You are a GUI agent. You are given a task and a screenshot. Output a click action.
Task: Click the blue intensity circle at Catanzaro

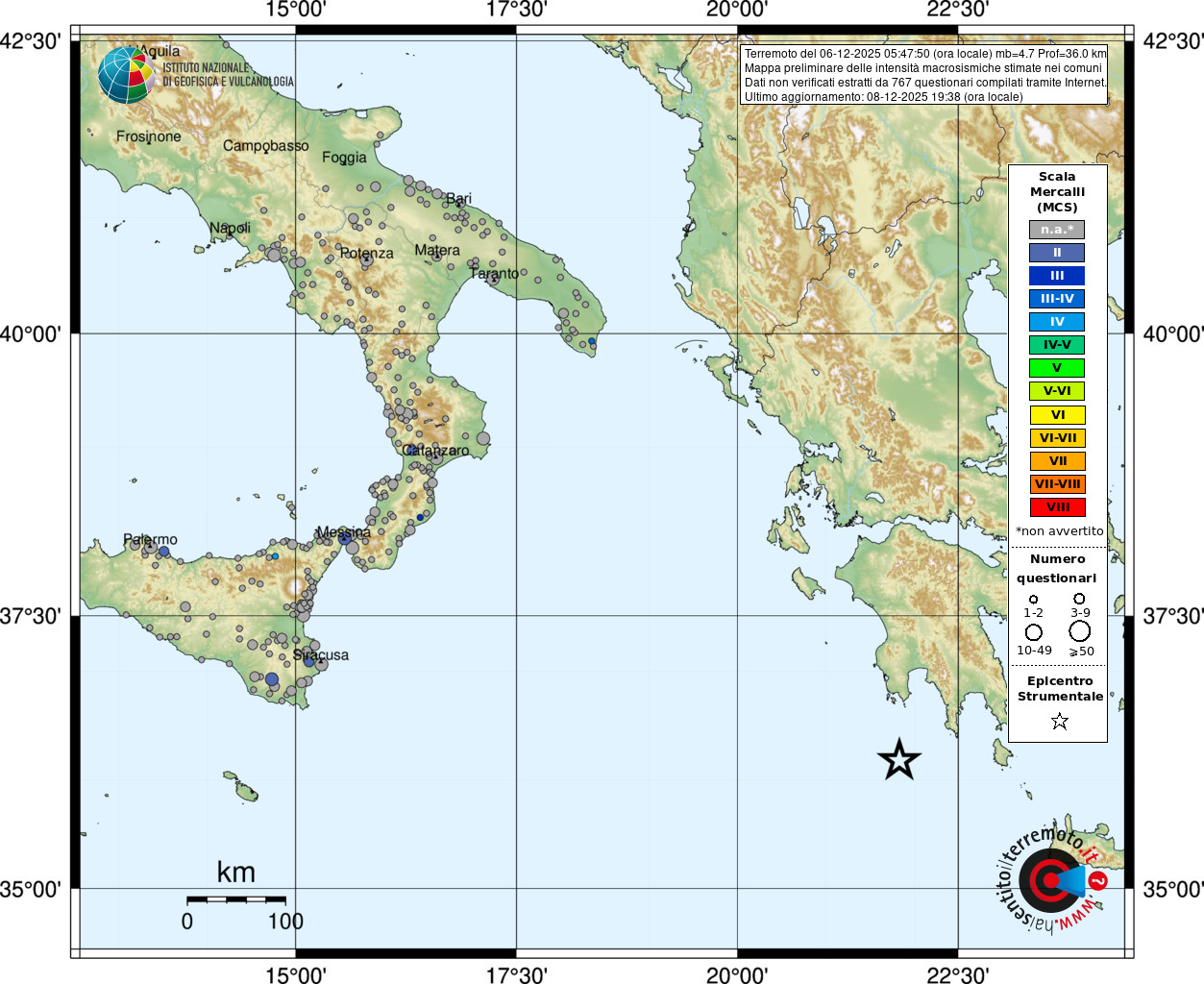[411, 450]
